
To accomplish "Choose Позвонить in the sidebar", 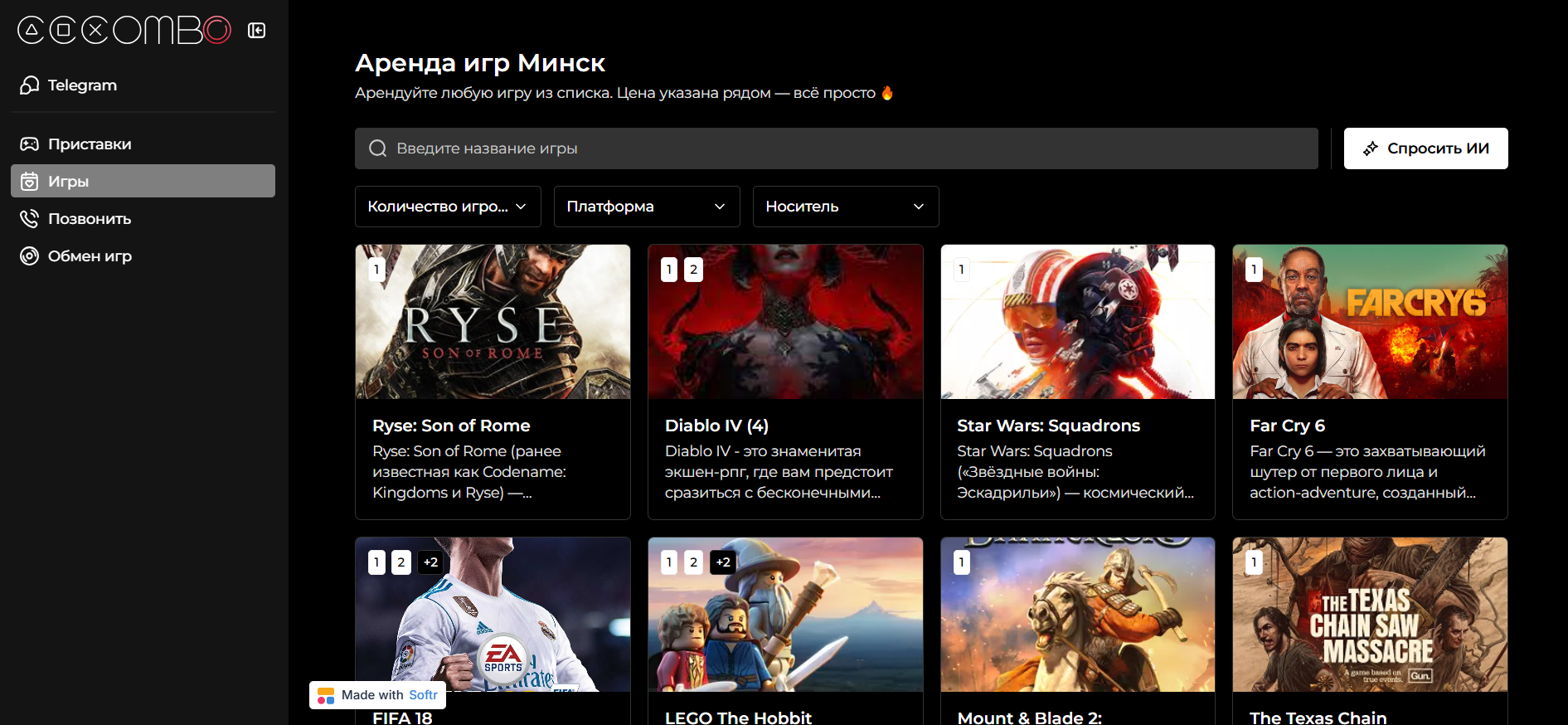I will tap(143, 219).
